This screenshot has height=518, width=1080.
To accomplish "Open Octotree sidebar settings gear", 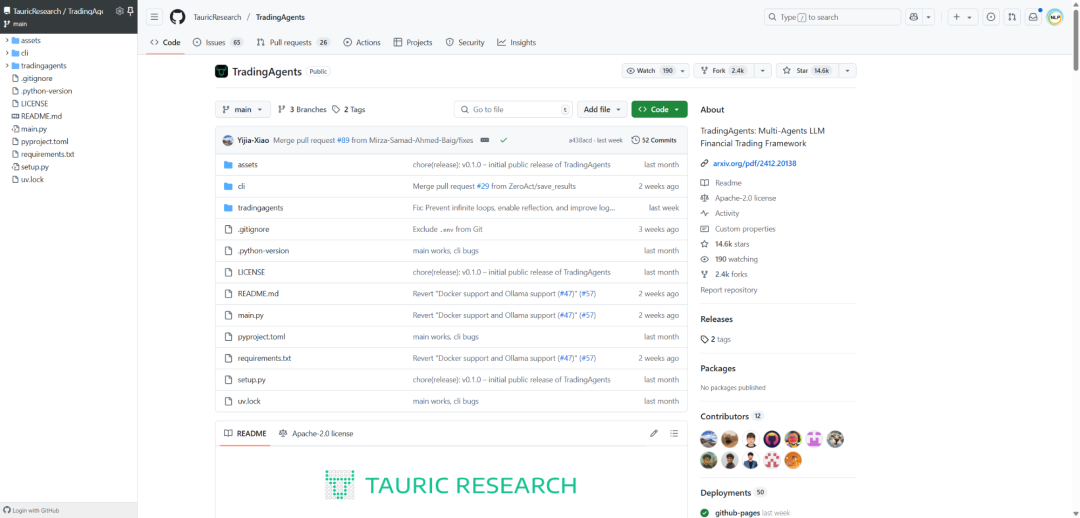I will tap(119, 11).
